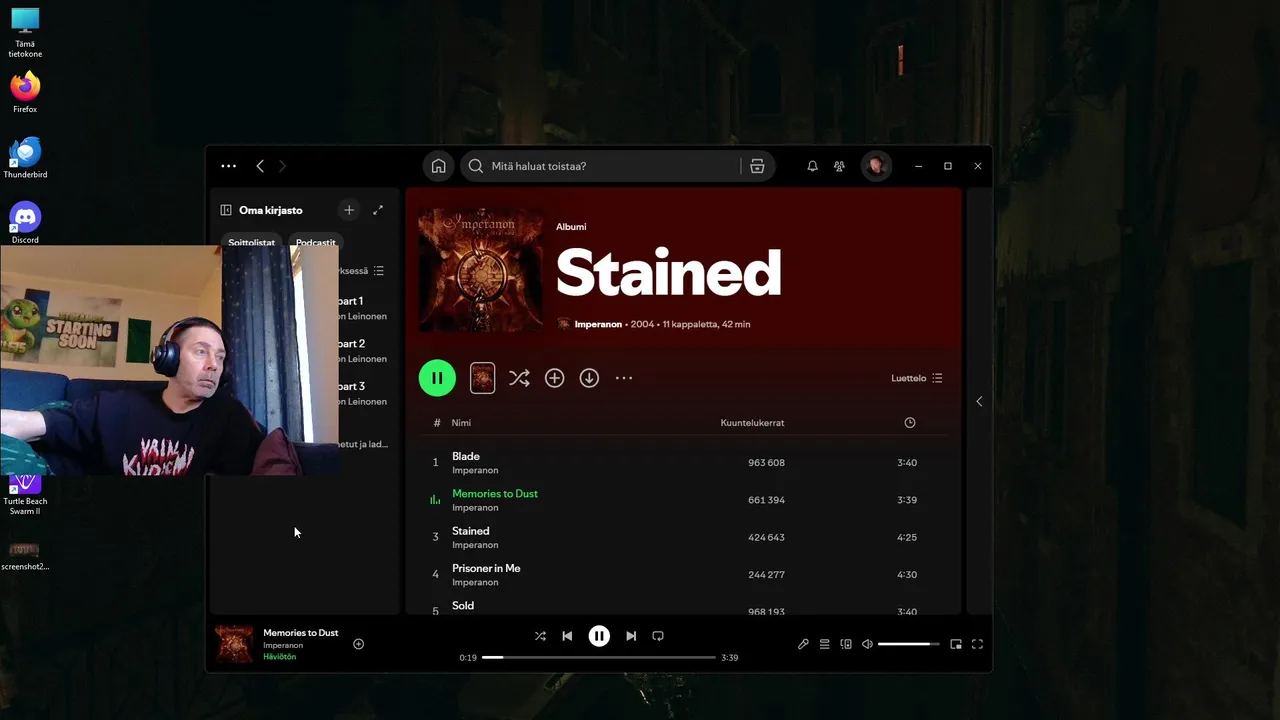Image resolution: width=1280 pixels, height=720 pixels.
Task: Open Tämä tietokone desktop icon
Action: tap(25, 32)
